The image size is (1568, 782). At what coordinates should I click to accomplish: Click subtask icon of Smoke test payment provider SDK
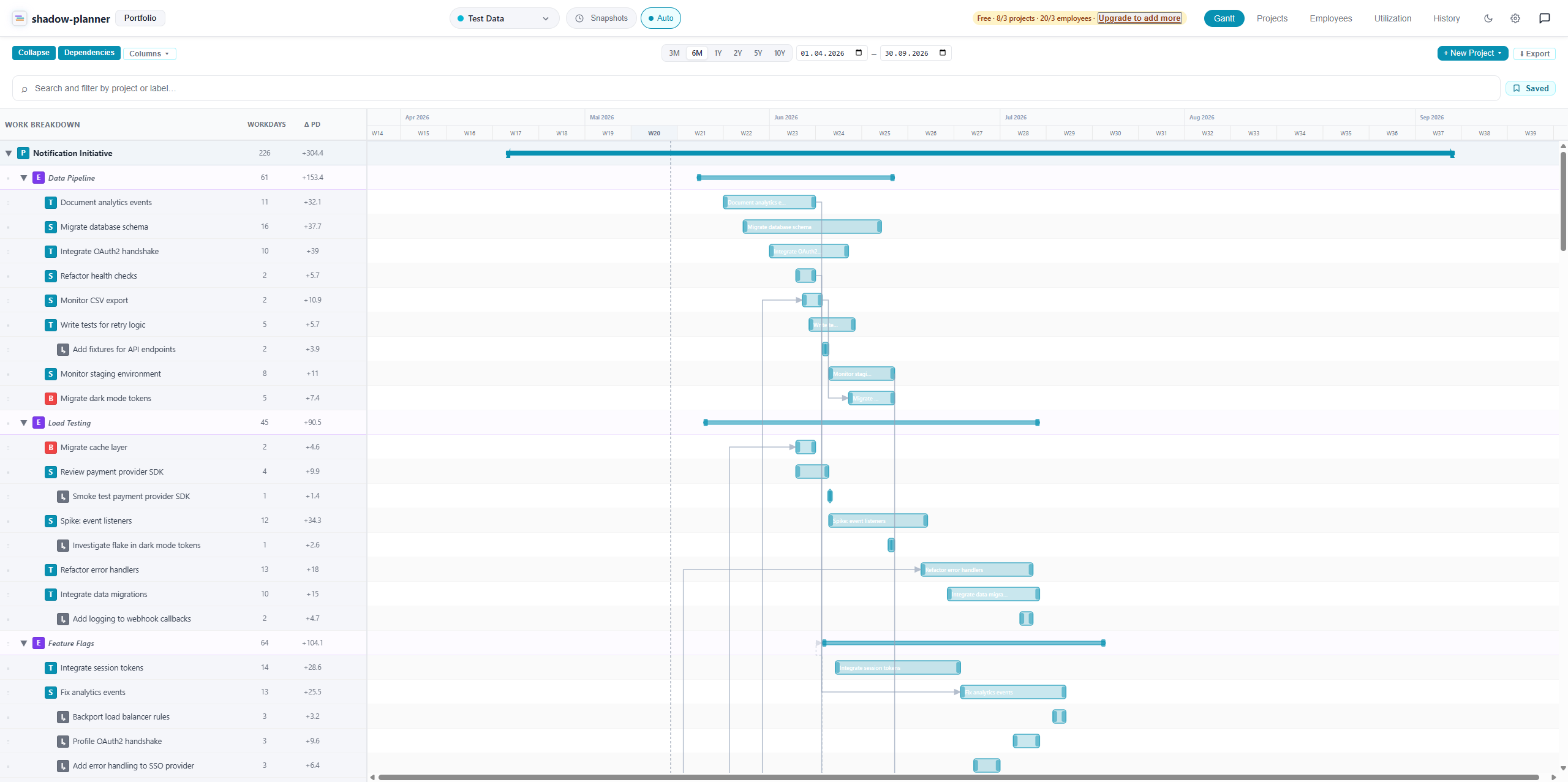pyautogui.click(x=63, y=496)
